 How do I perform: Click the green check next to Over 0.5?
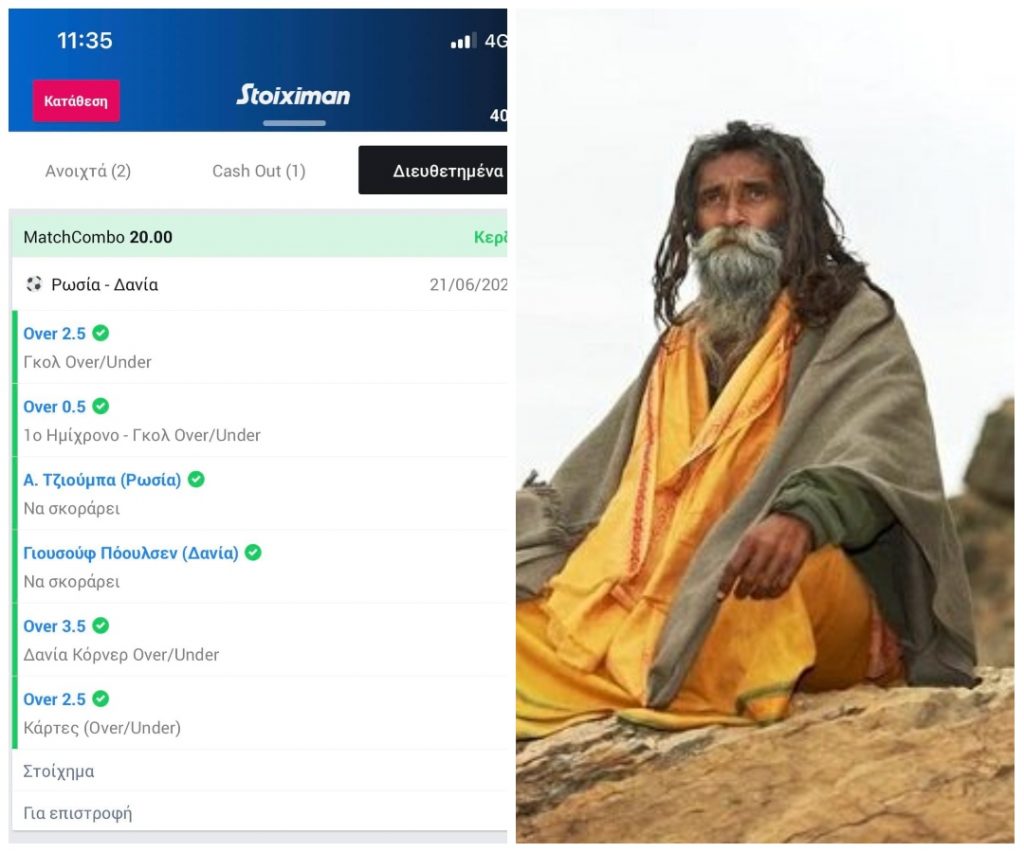101,406
